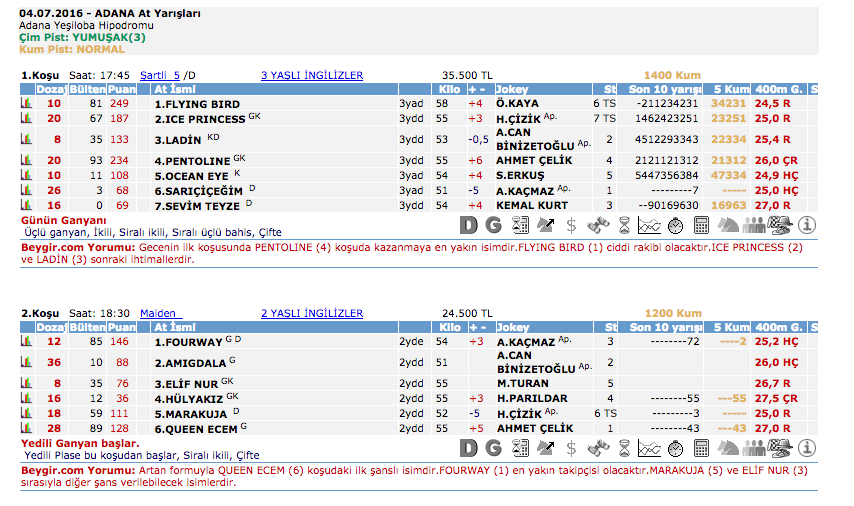
Task: Click the stopwatch icon in race 1
Action: click(676, 225)
